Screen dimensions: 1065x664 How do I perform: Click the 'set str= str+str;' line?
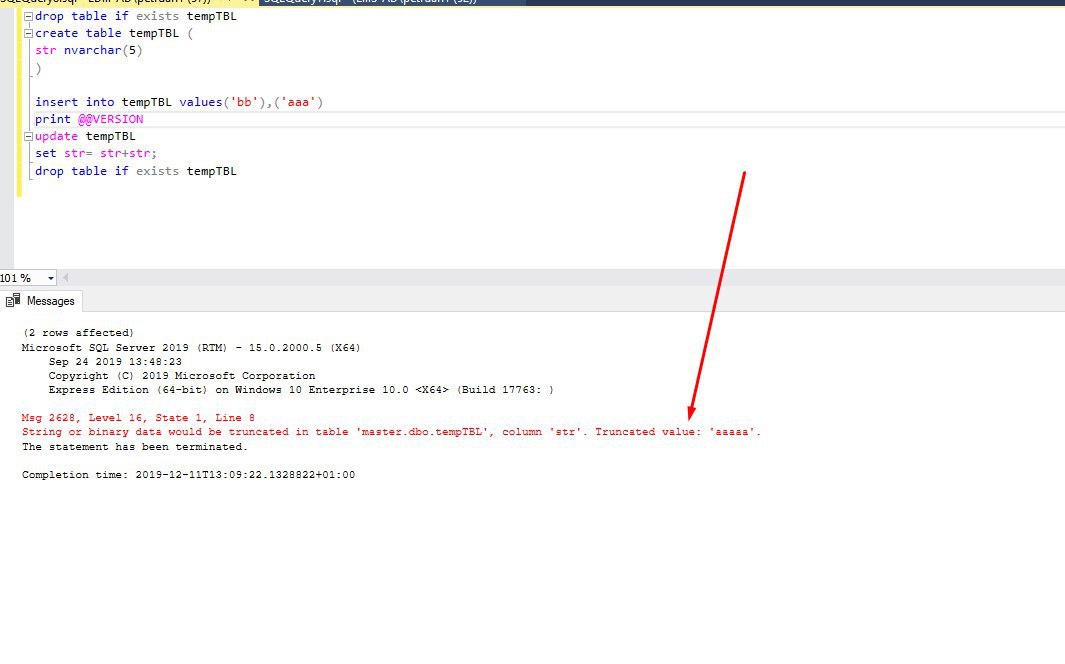tap(96, 153)
